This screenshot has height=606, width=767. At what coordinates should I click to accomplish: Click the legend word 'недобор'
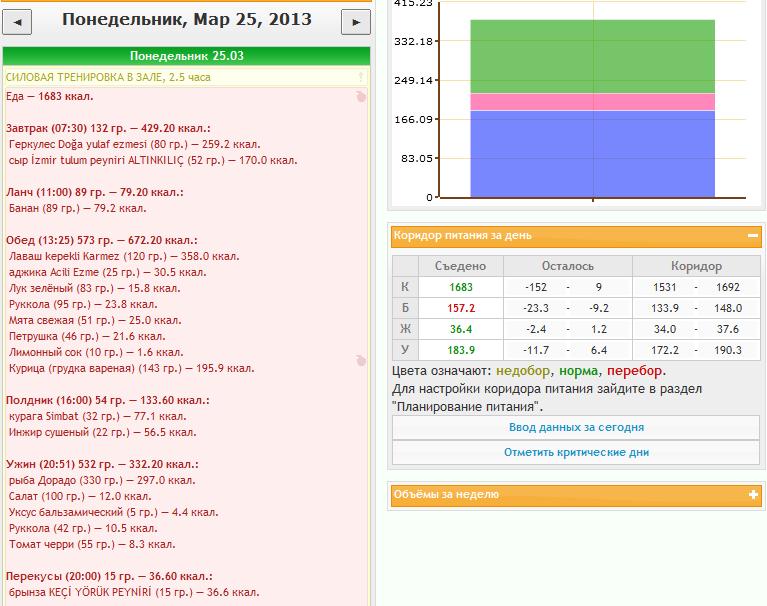click(523, 371)
